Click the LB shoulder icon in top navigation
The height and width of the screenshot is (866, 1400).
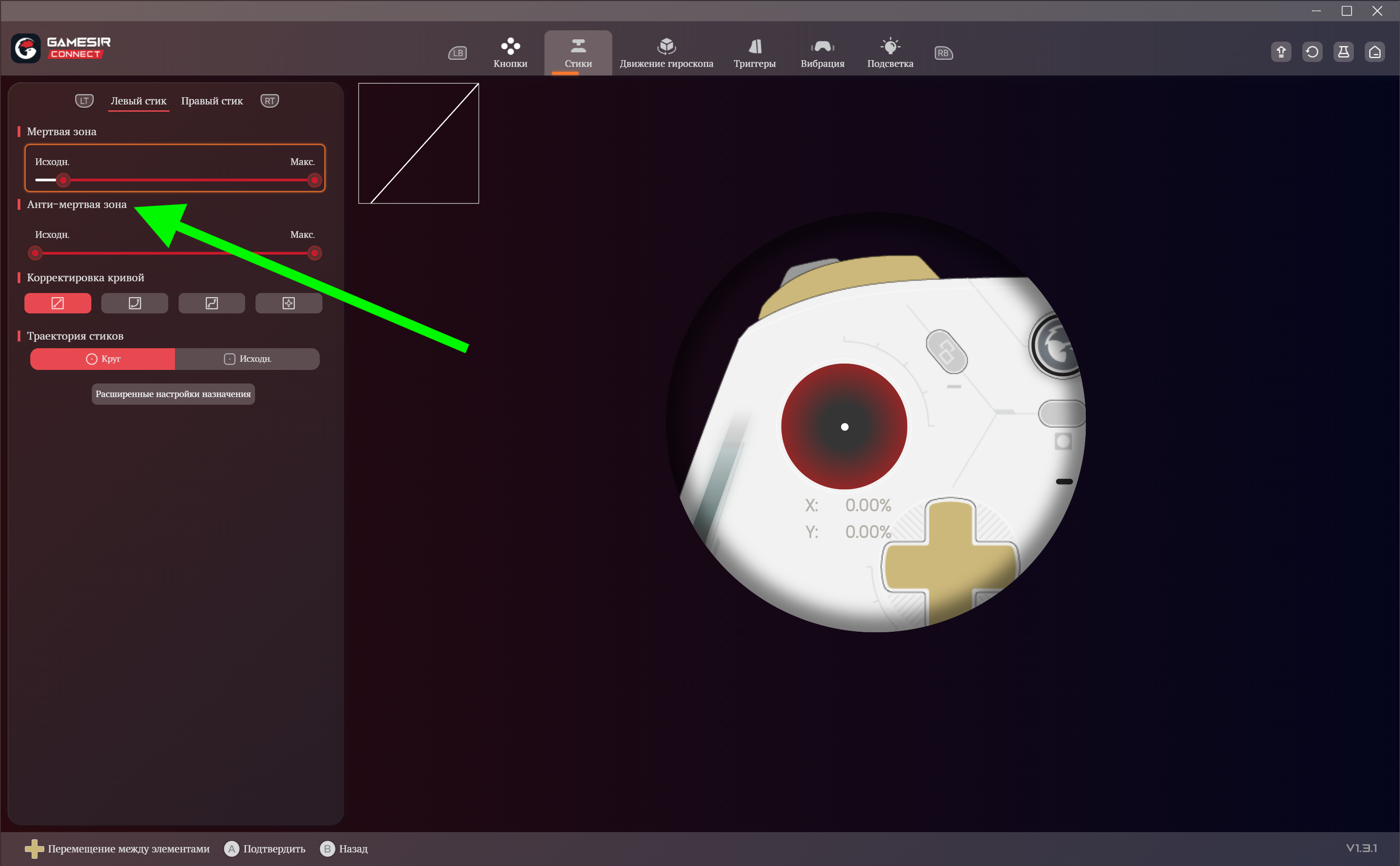[x=457, y=53]
